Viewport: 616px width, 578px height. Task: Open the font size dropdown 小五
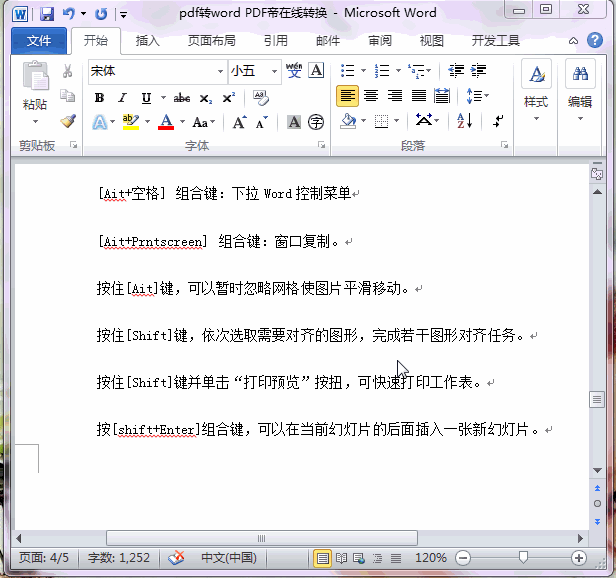[274, 71]
